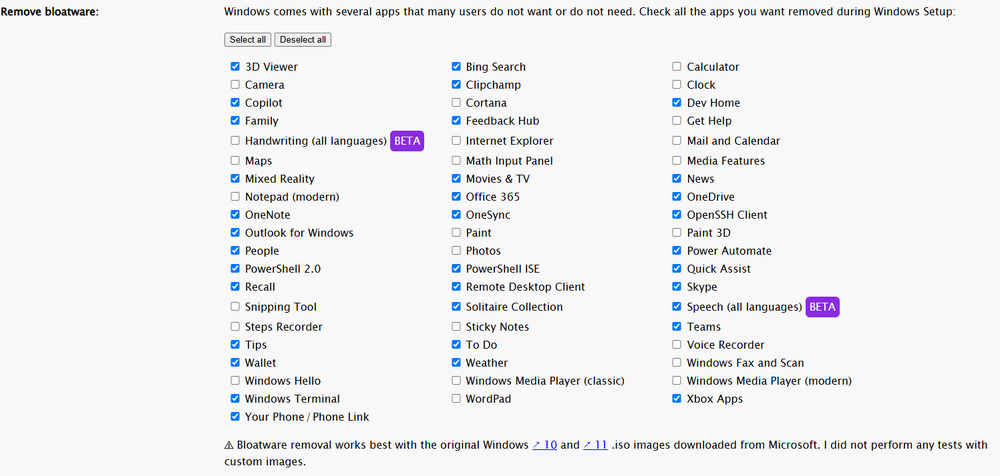This screenshot has height=476, width=1000.
Task: Check the Cortana checkbox
Action: (x=456, y=102)
